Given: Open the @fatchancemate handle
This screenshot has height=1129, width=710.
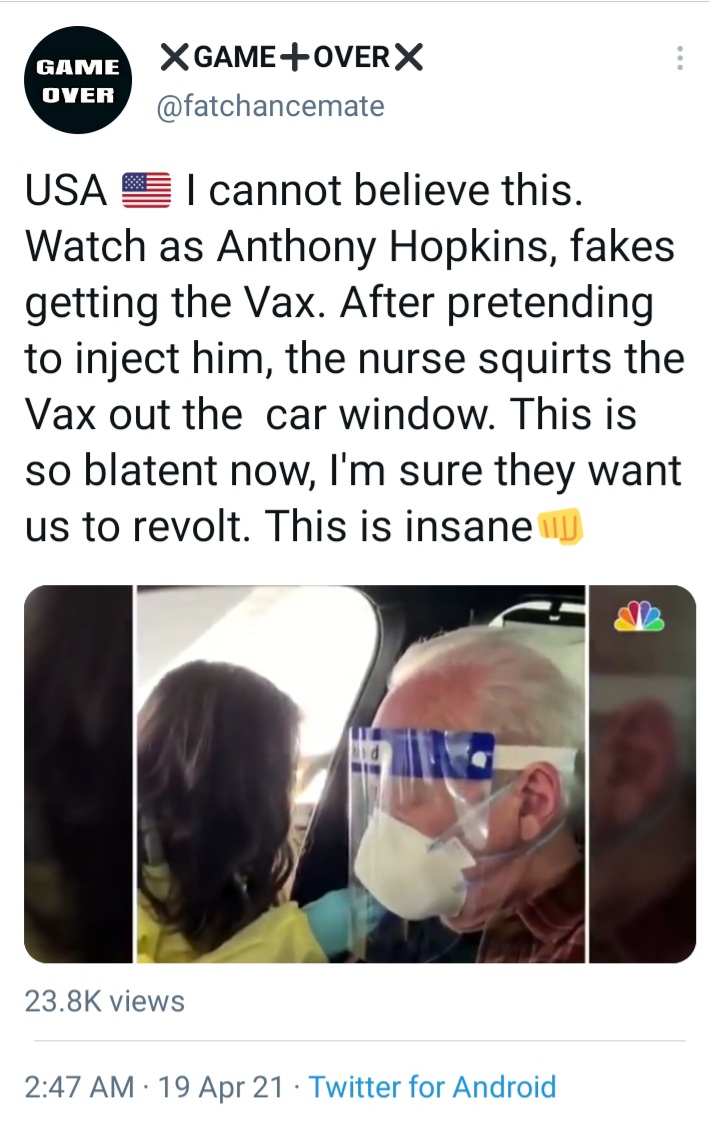Looking at the screenshot, I should click(x=271, y=106).
